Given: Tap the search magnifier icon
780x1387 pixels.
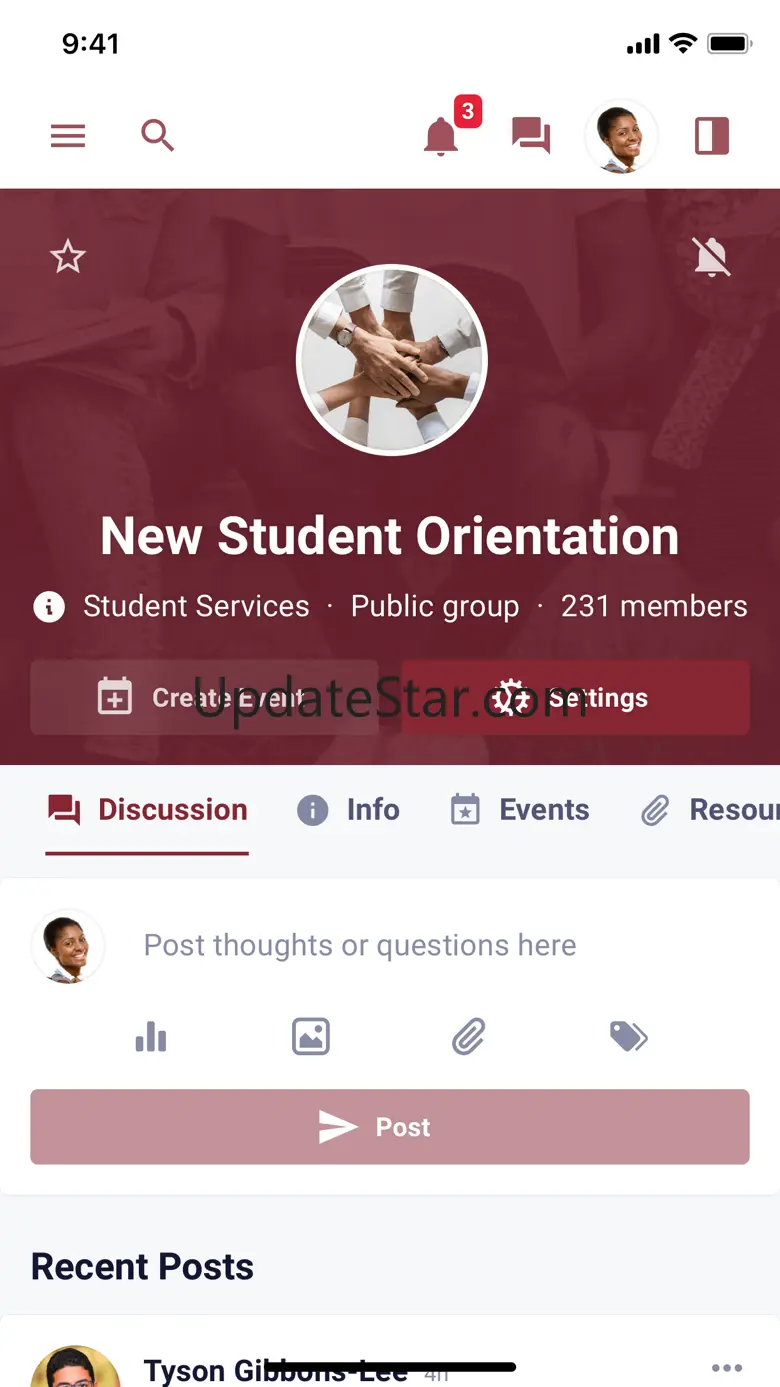Looking at the screenshot, I should 157,135.
